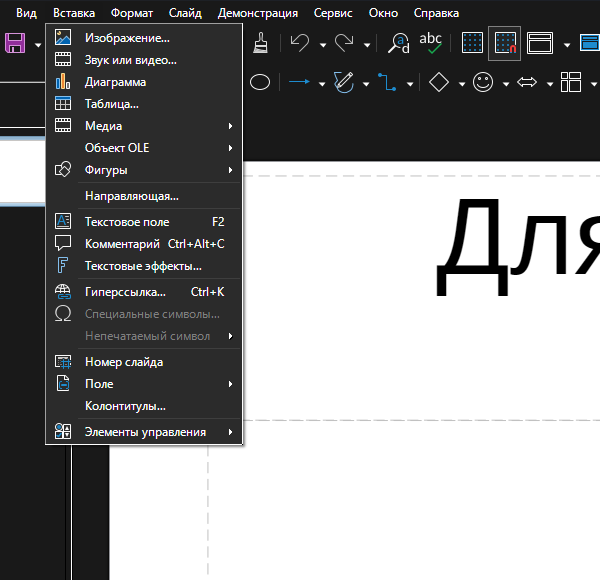The height and width of the screenshot is (580, 600).
Task: Click the Find and Replace icon
Action: point(398,43)
